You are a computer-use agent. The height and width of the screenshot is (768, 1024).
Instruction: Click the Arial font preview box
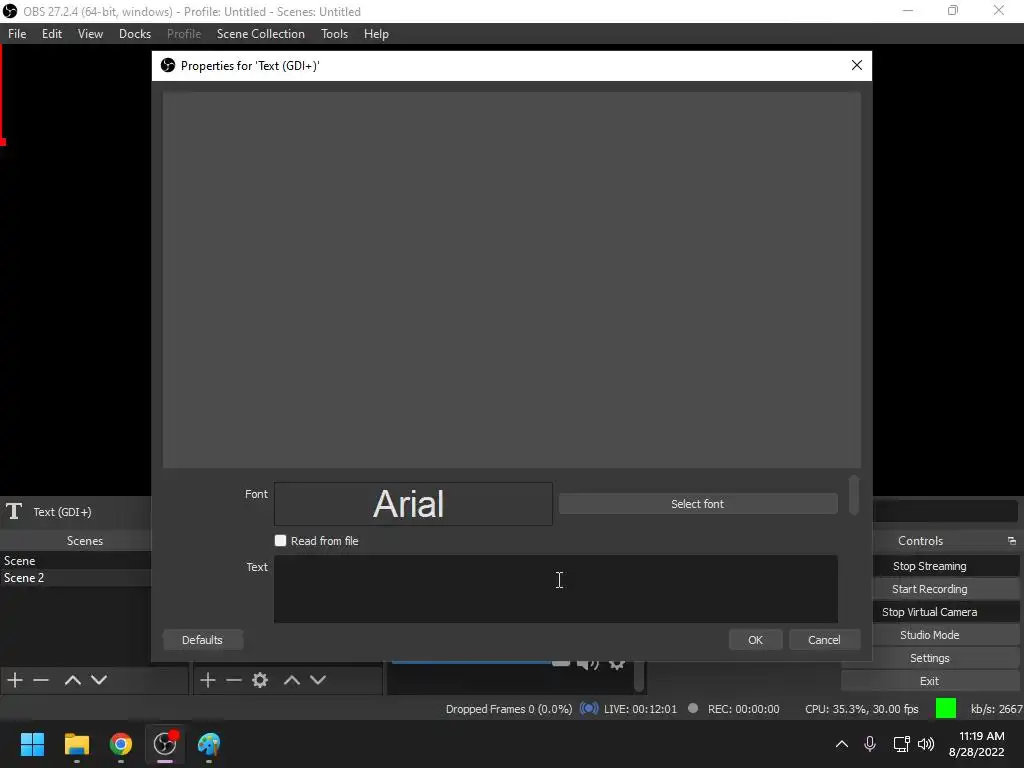pos(413,504)
